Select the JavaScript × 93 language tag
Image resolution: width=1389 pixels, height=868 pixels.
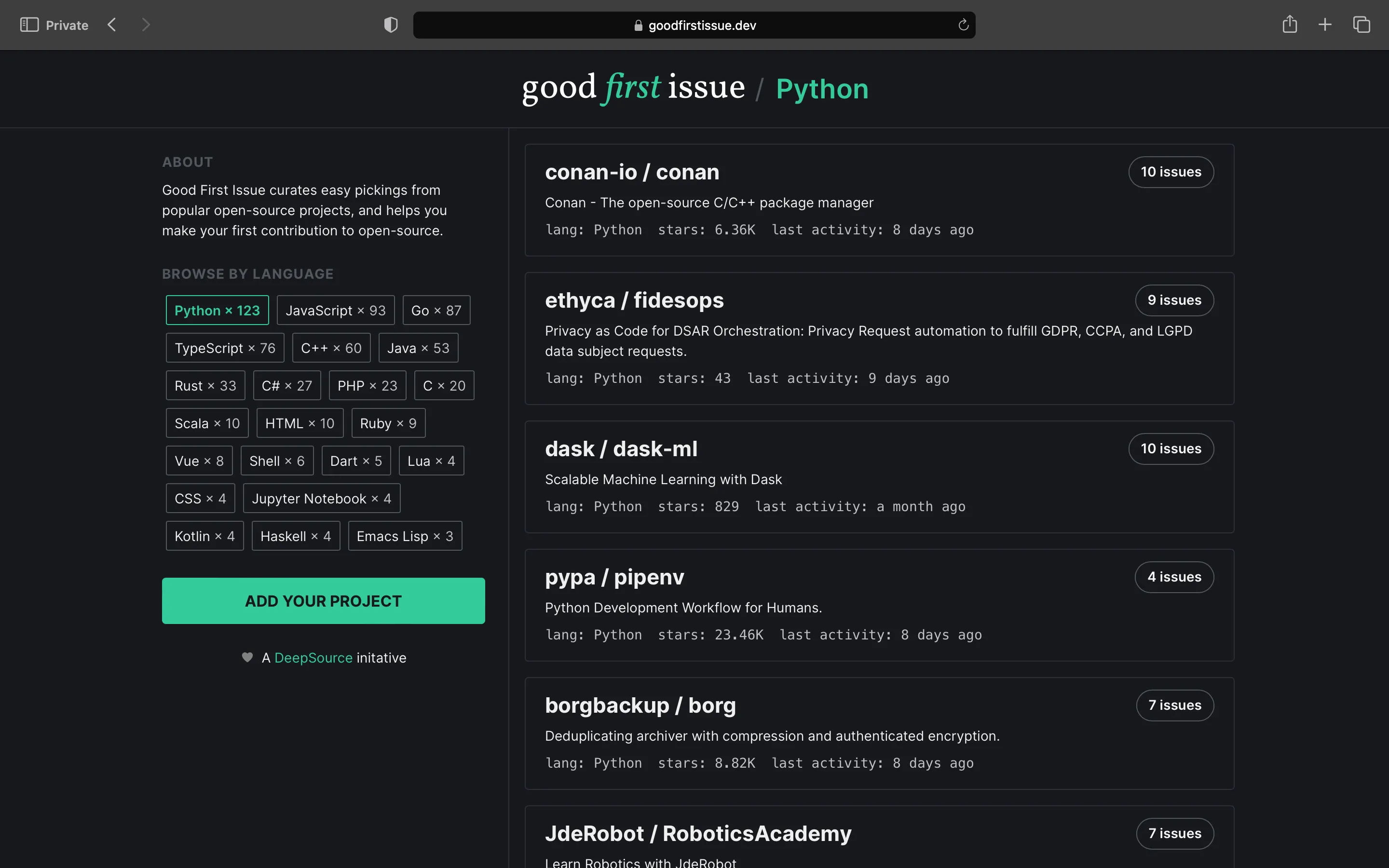click(336, 310)
